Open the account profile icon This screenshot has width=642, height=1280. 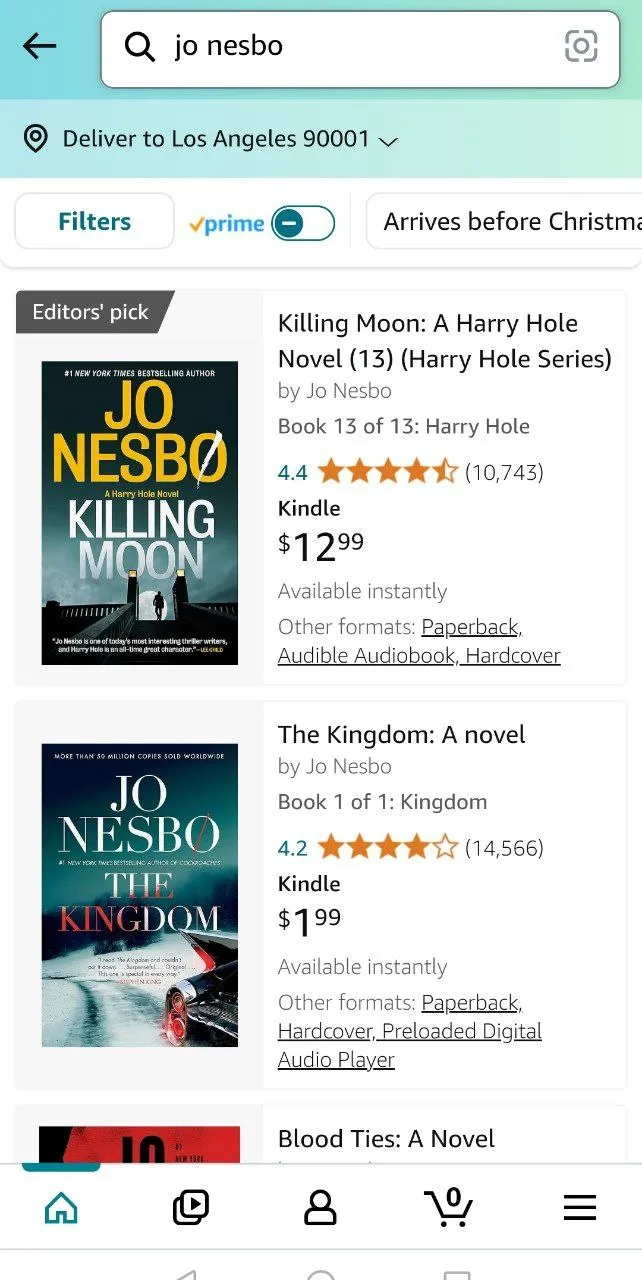tap(320, 1208)
